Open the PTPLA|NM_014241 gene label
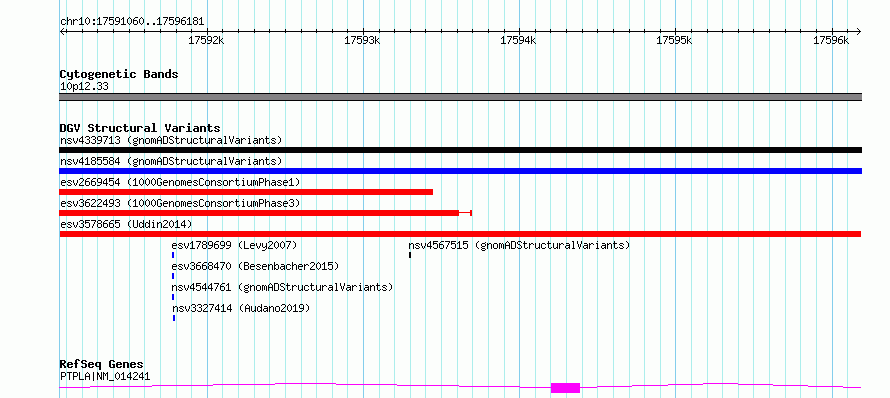This screenshot has height=398, width=890. (105, 376)
